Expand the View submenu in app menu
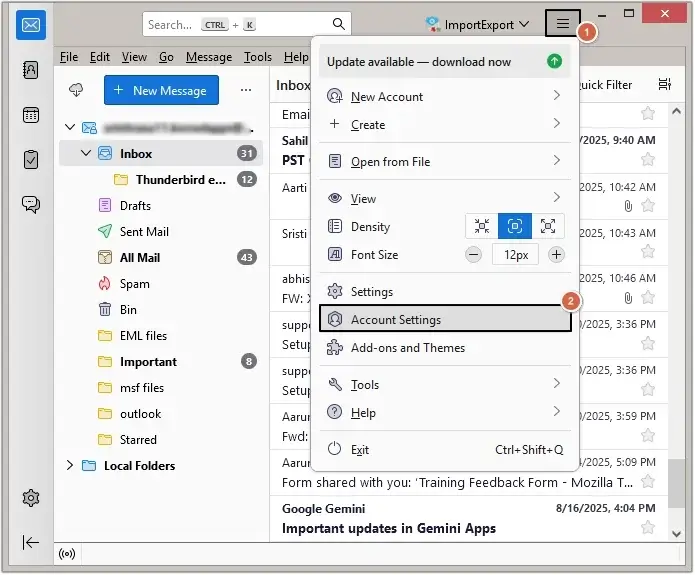The width and height of the screenshot is (695, 575). click(557, 197)
